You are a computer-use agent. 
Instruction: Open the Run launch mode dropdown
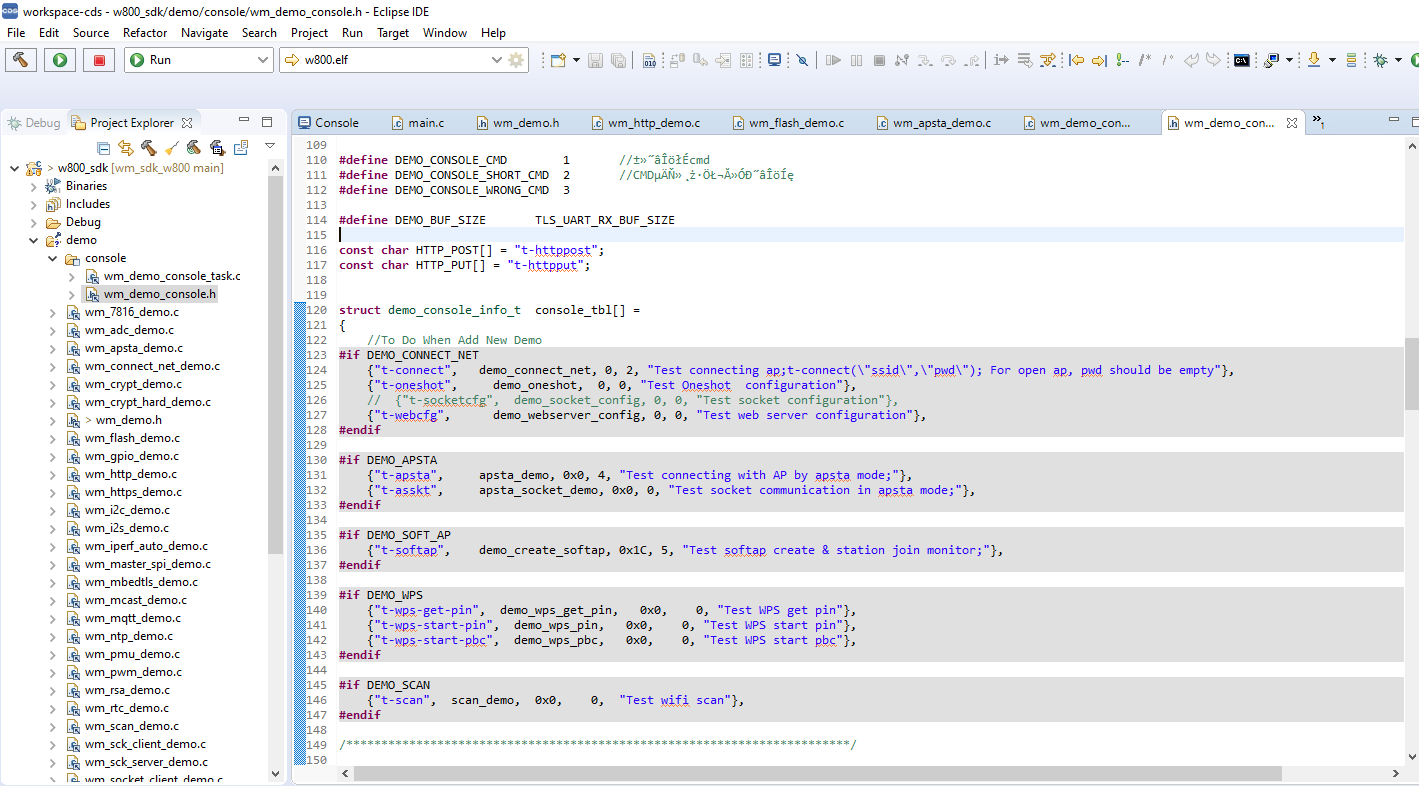click(x=262, y=60)
